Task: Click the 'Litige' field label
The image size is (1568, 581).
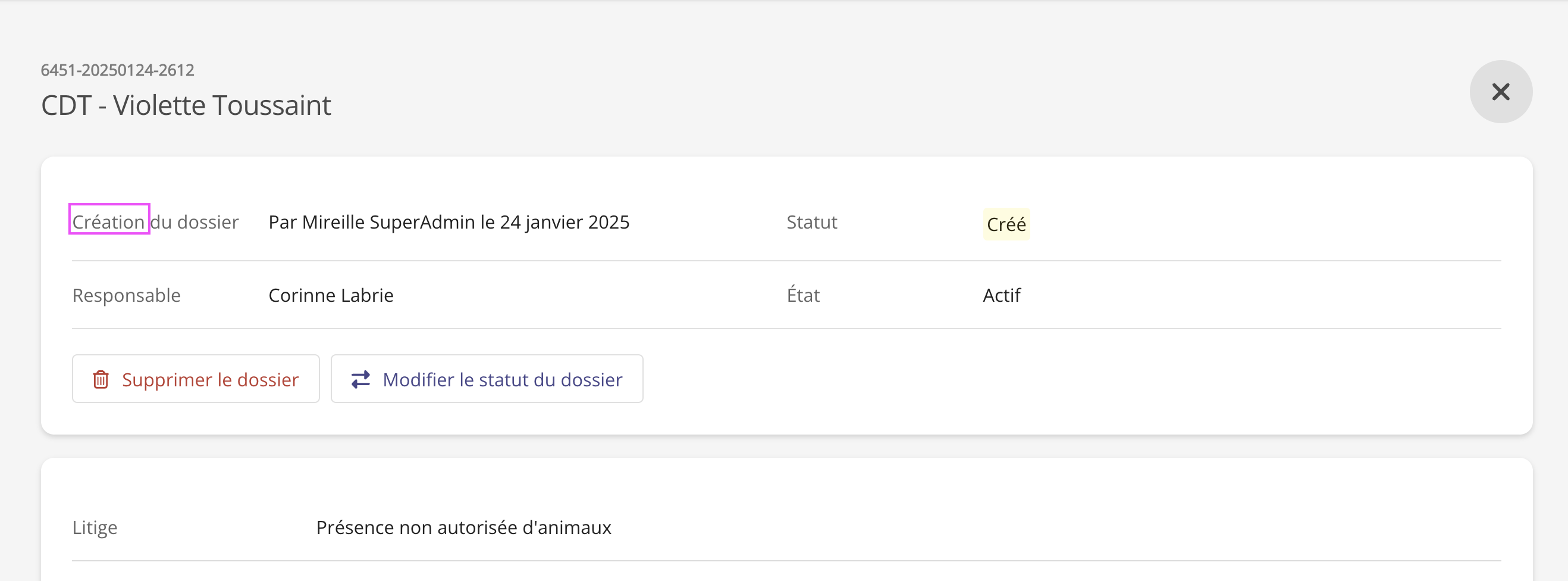Action: point(95,527)
